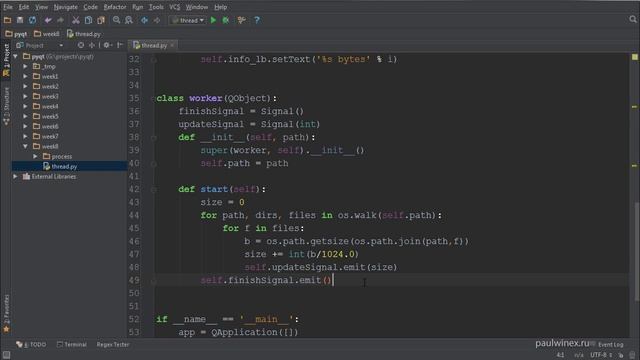Image resolution: width=640 pixels, height=360 pixels.
Task: Click the Hide Project panel icon
Action: point(120,45)
